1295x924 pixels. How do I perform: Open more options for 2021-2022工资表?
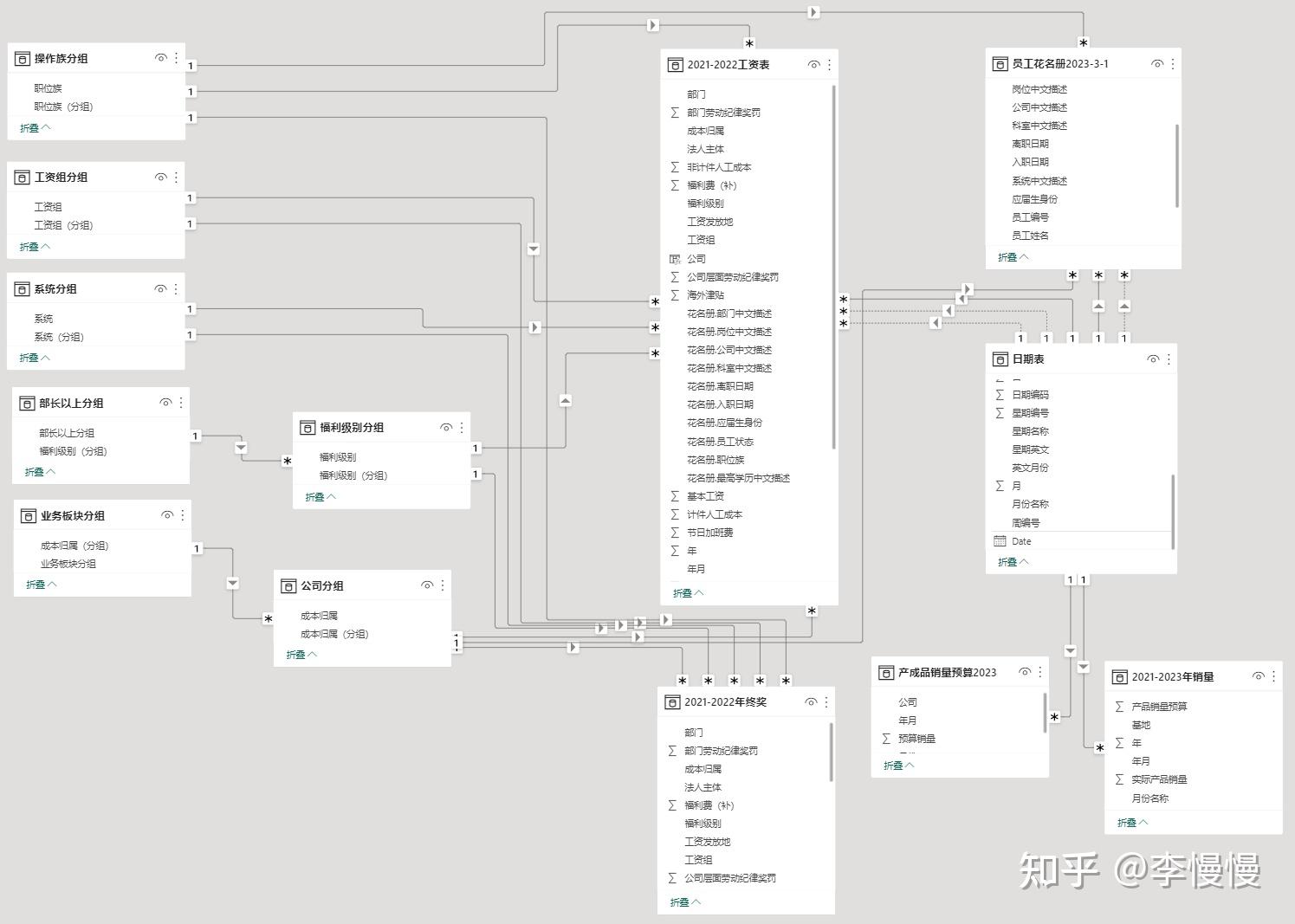[829, 64]
